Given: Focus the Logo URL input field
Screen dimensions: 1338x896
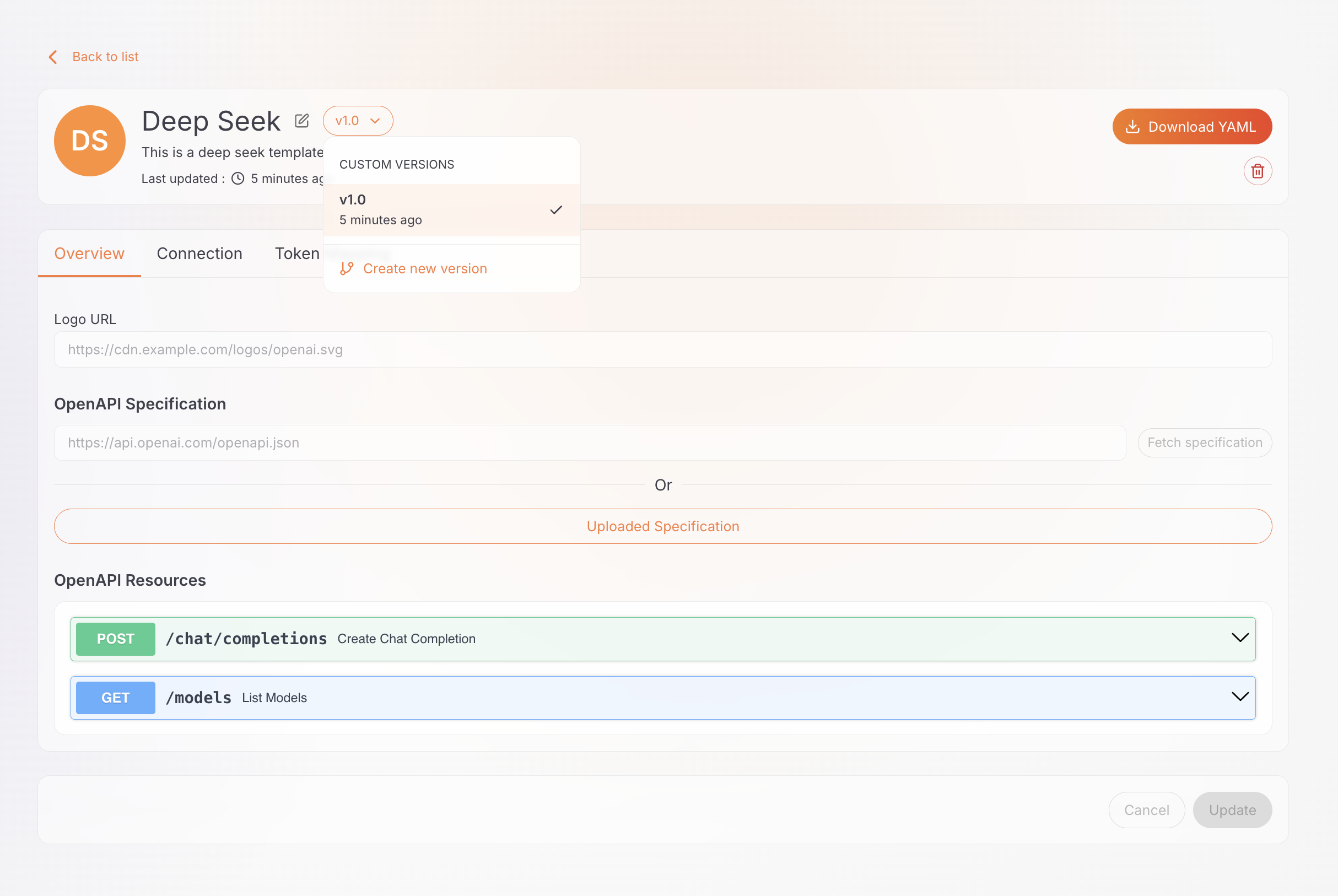Looking at the screenshot, I should click(x=663, y=349).
